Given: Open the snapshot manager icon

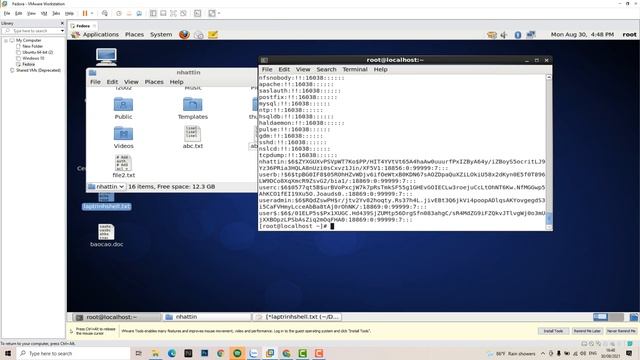Looking at the screenshot, I should 139,13.
